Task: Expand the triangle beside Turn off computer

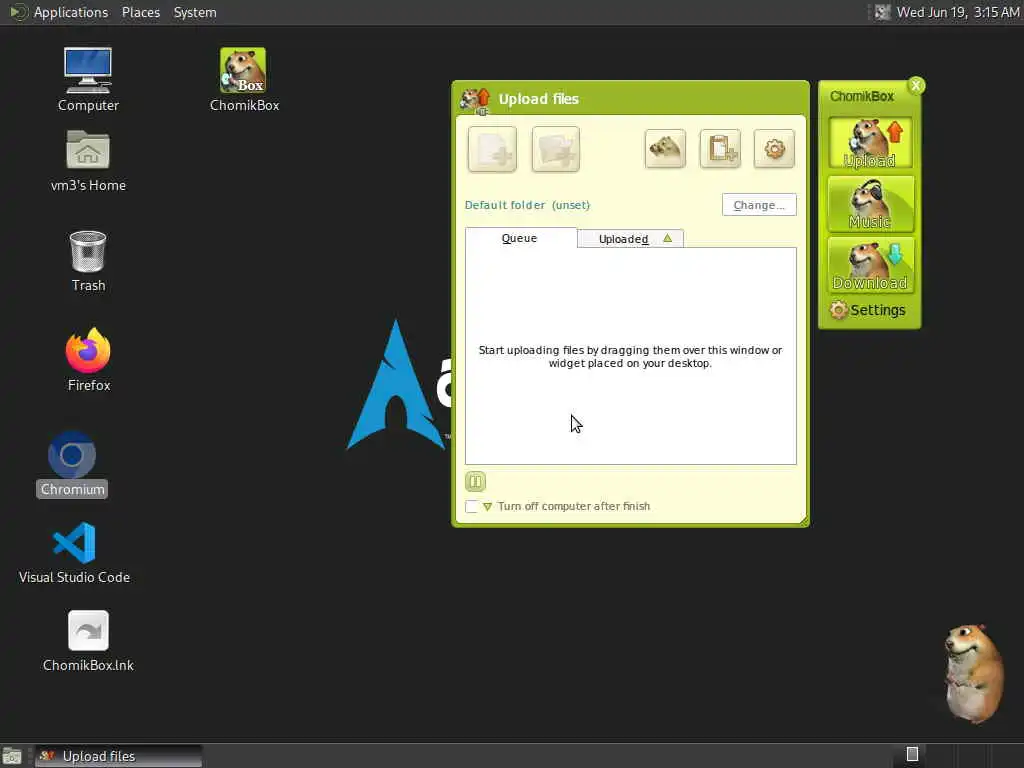Action: point(487,507)
